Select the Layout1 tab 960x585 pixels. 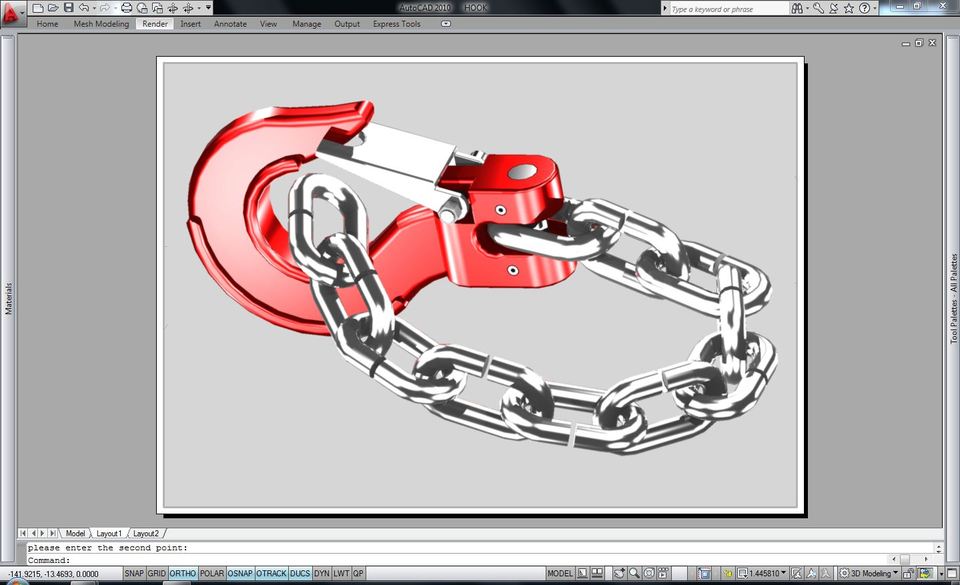(108, 533)
